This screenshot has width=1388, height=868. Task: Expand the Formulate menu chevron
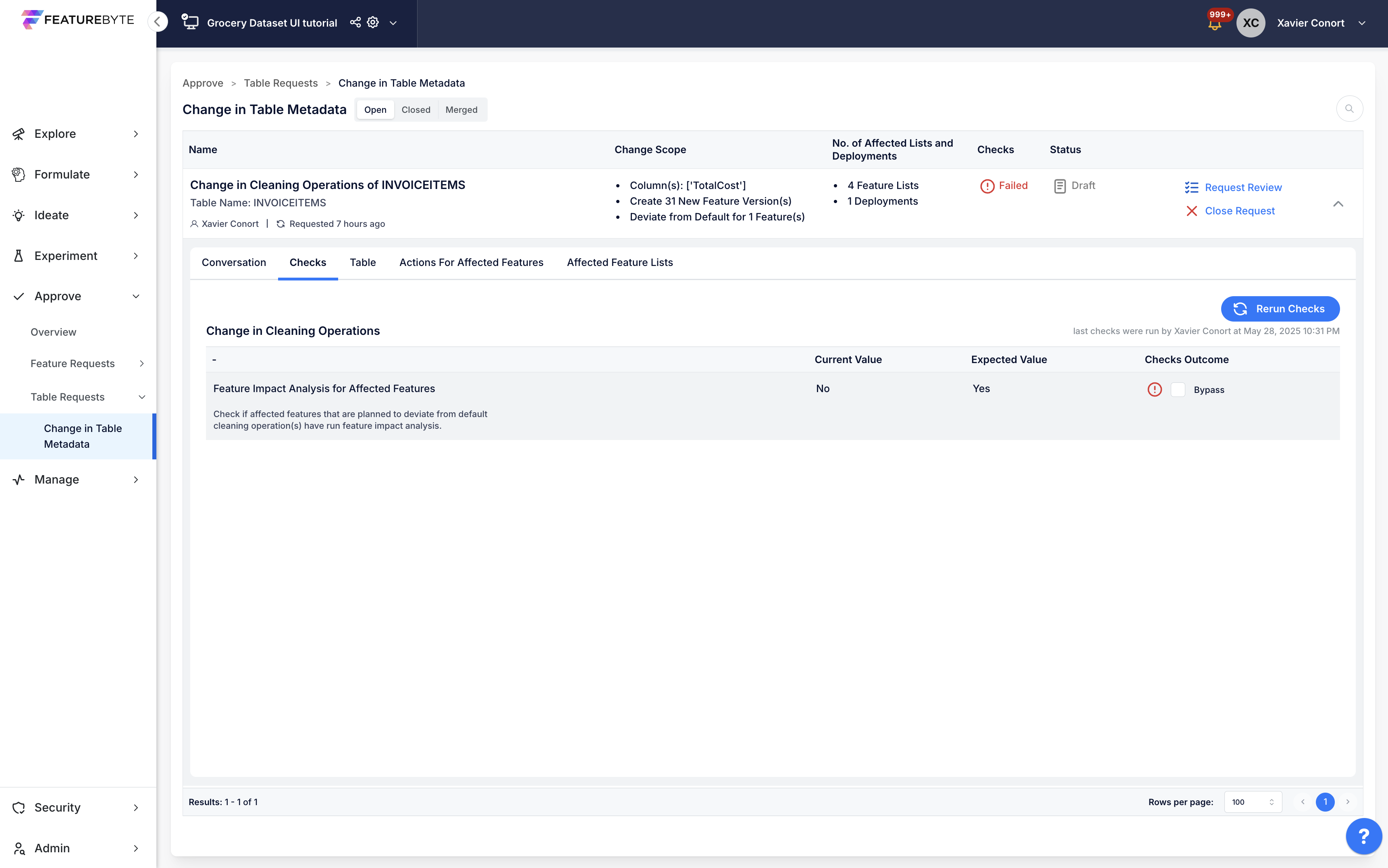[x=136, y=174]
